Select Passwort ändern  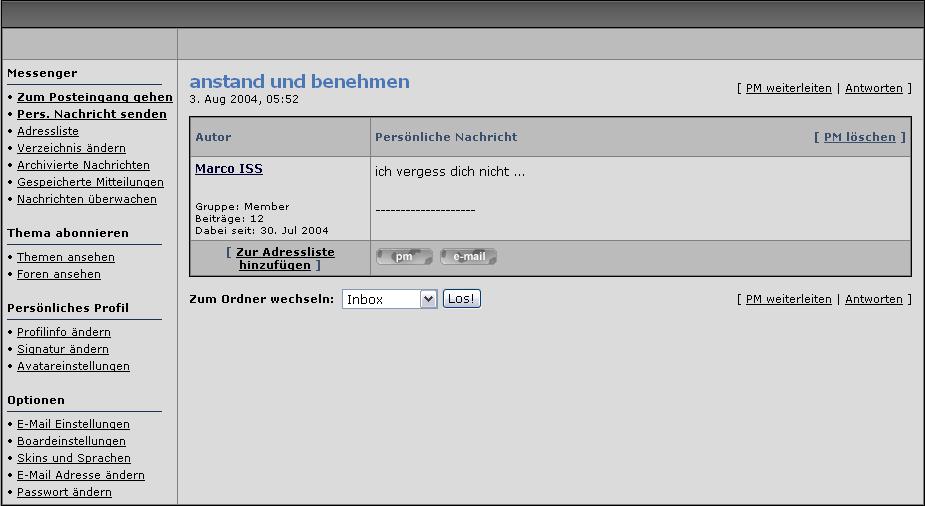point(64,492)
